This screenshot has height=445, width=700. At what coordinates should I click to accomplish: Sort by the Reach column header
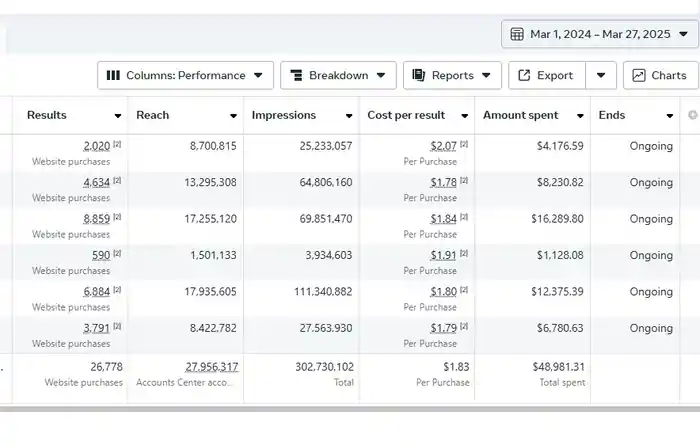point(153,115)
